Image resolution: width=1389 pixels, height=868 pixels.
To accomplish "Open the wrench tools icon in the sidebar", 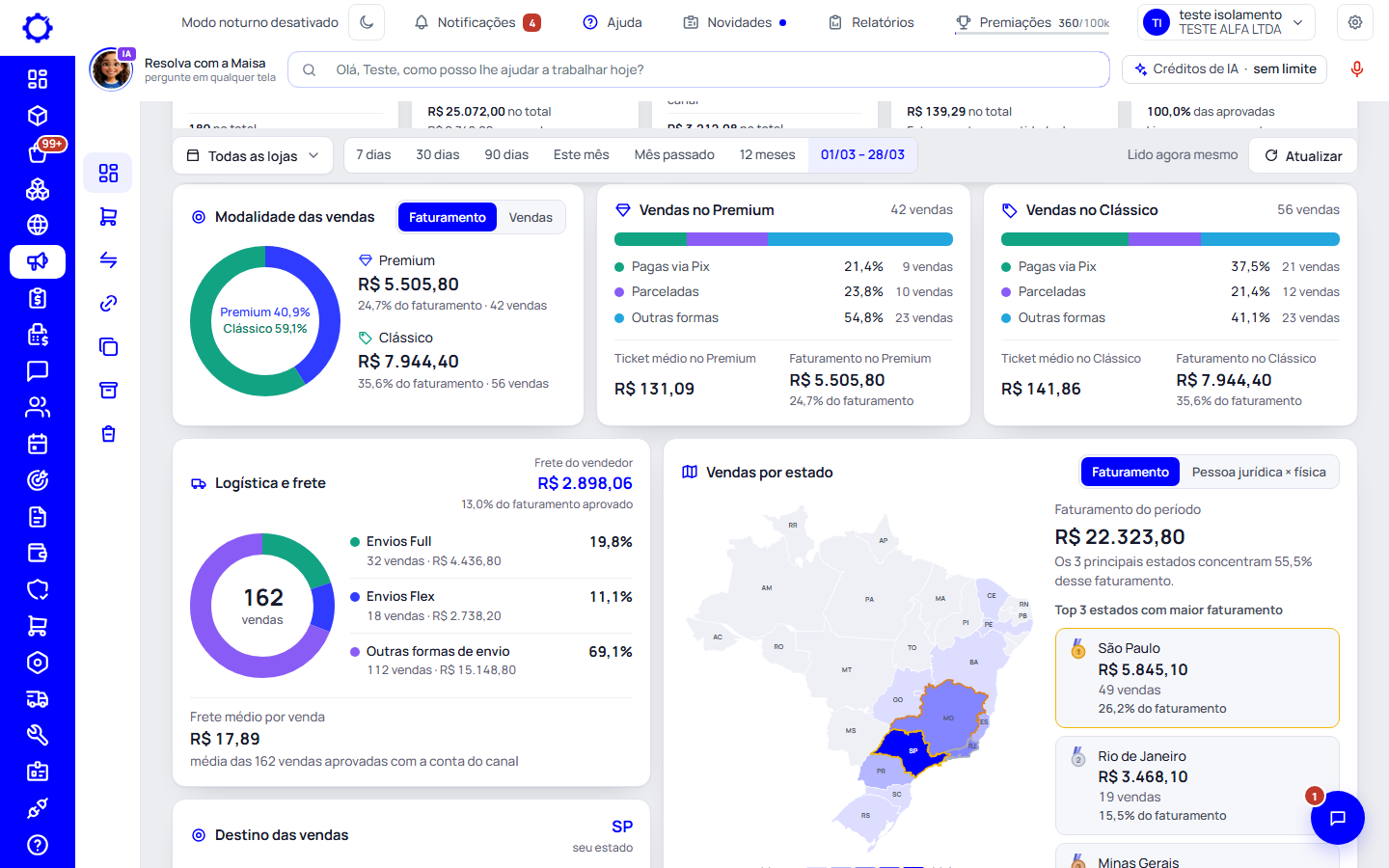I will click(x=38, y=736).
